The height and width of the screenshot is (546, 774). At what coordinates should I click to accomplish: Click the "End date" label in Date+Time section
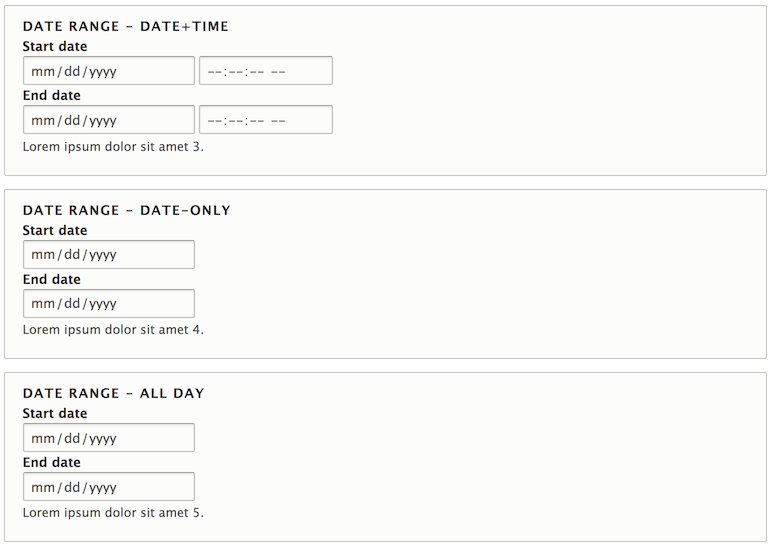(x=52, y=95)
